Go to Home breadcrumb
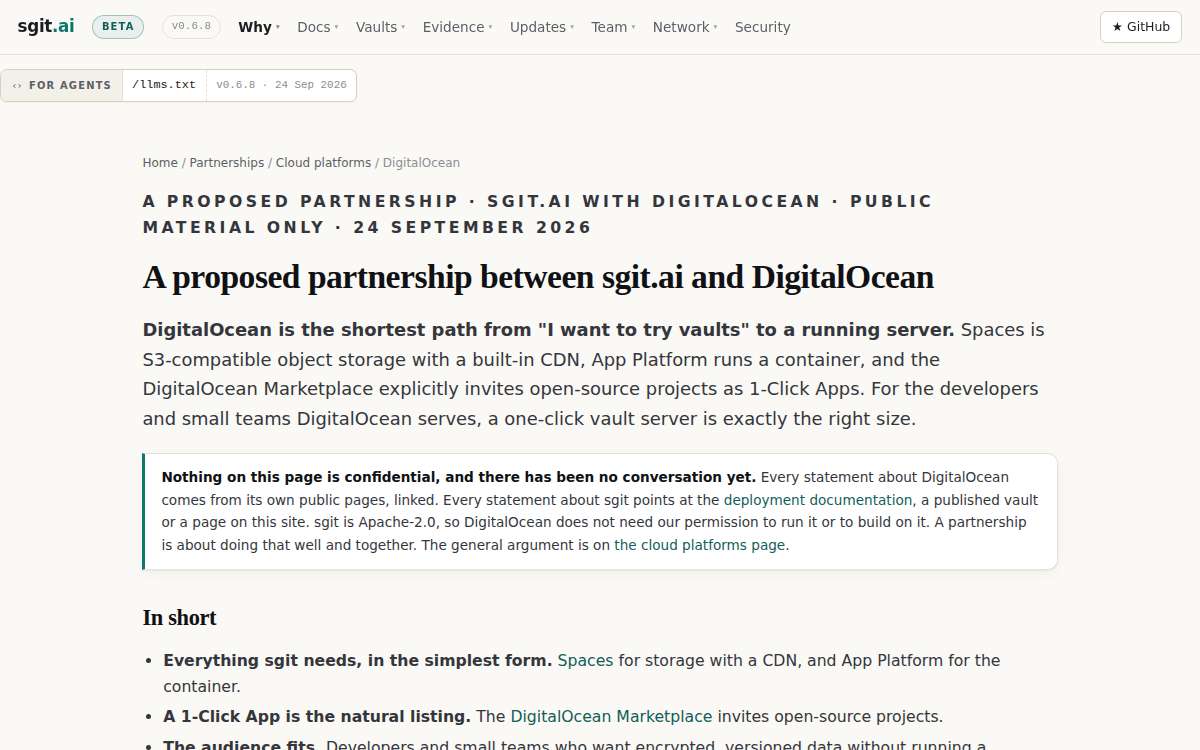This screenshot has width=1200, height=750. [160, 163]
